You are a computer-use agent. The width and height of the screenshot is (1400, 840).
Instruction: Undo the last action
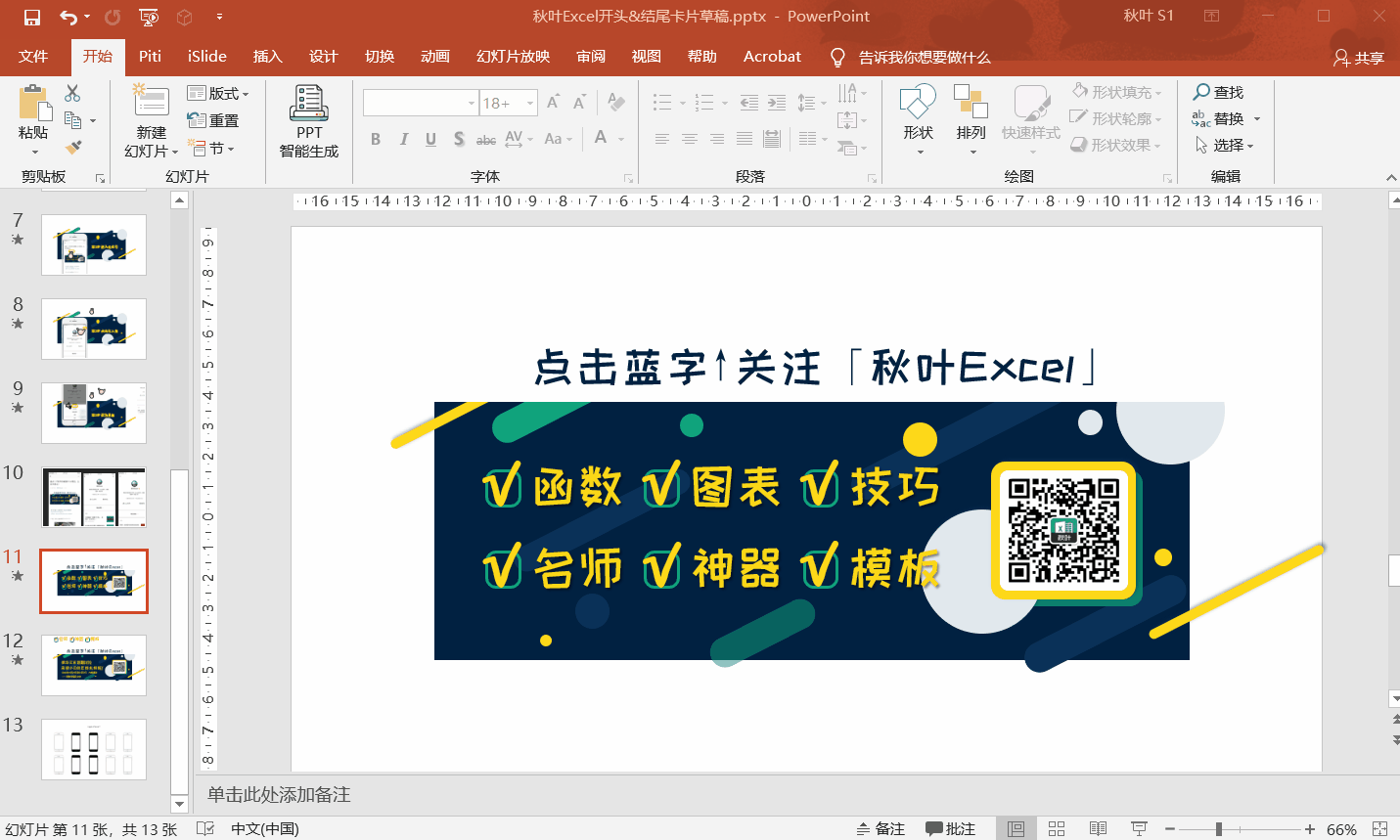[x=68, y=17]
